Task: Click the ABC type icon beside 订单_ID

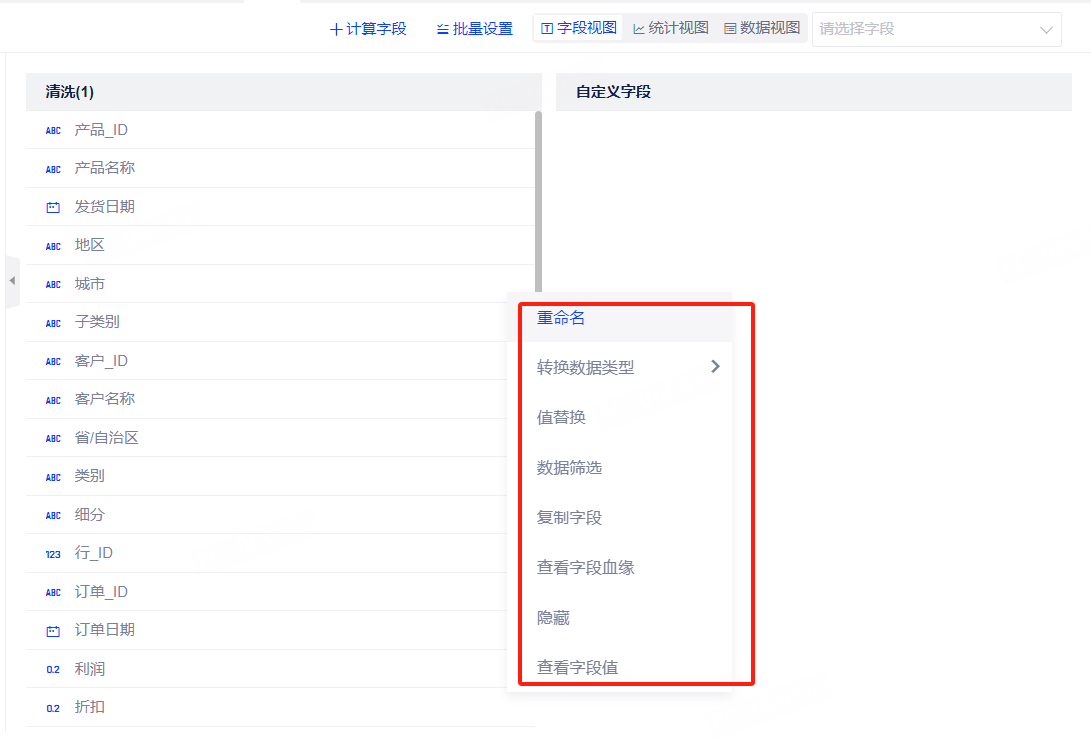Action: click(x=53, y=592)
